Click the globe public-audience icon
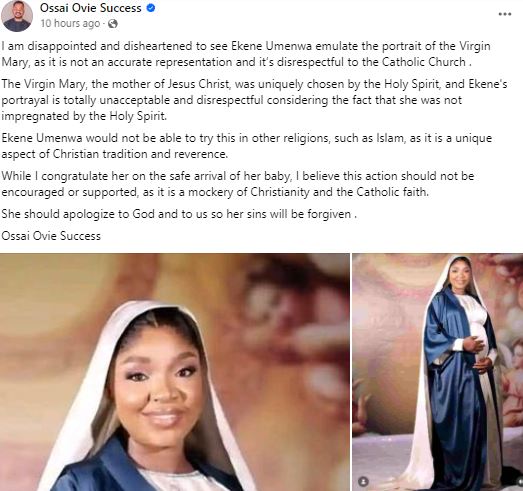 tap(113, 24)
